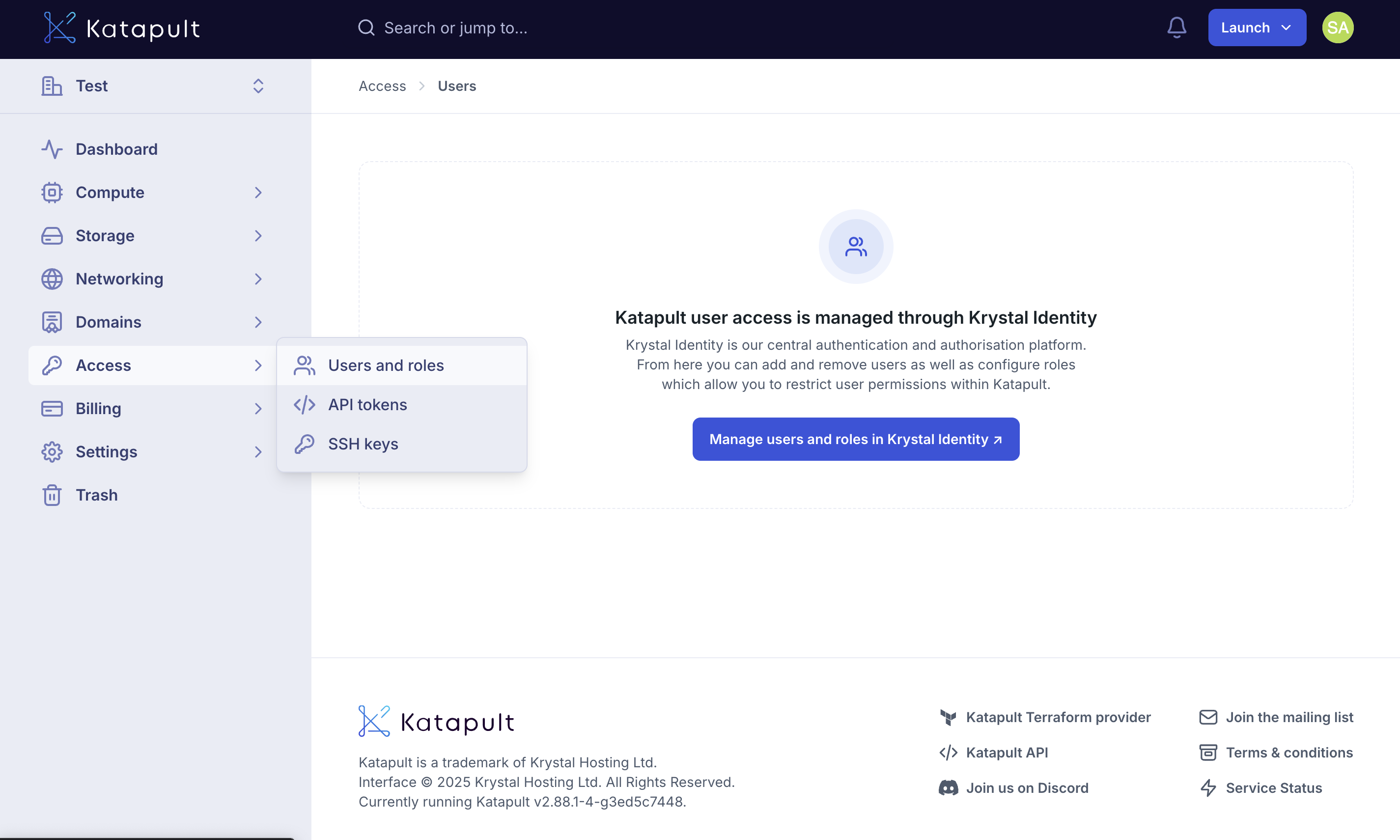Expand the Compute submenu chevron
Screen dimensions: 1400x840
[258, 193]
